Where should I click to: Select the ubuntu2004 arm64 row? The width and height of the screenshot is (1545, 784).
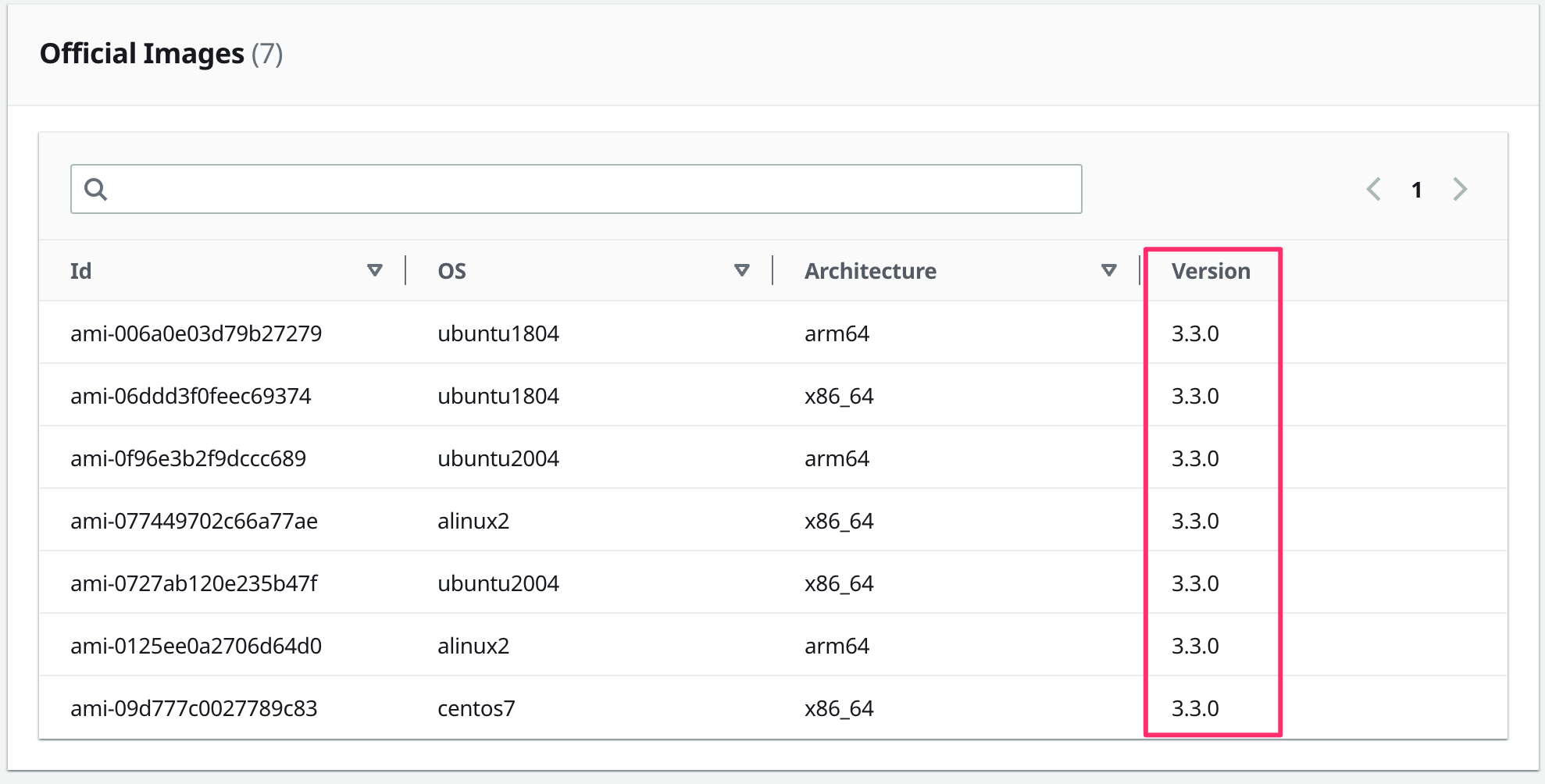(x=498, y=458)
